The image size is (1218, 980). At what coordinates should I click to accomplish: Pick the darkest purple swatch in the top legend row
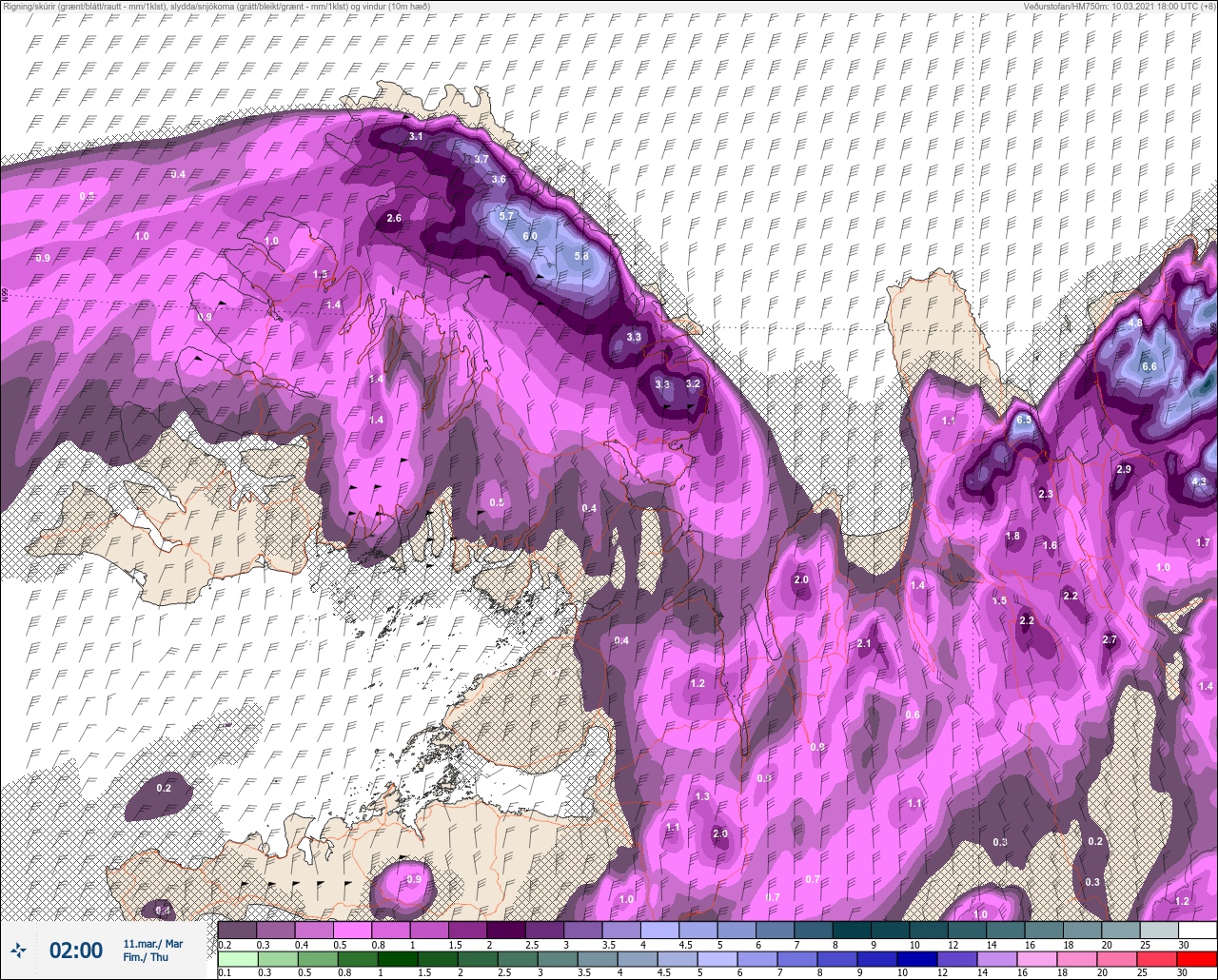coord(505,930)
